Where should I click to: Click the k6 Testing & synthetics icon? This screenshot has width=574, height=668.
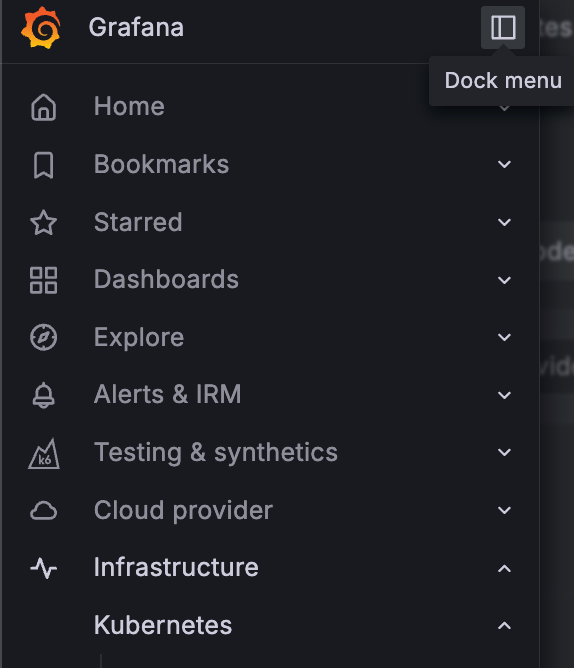(x=43, y=454)
